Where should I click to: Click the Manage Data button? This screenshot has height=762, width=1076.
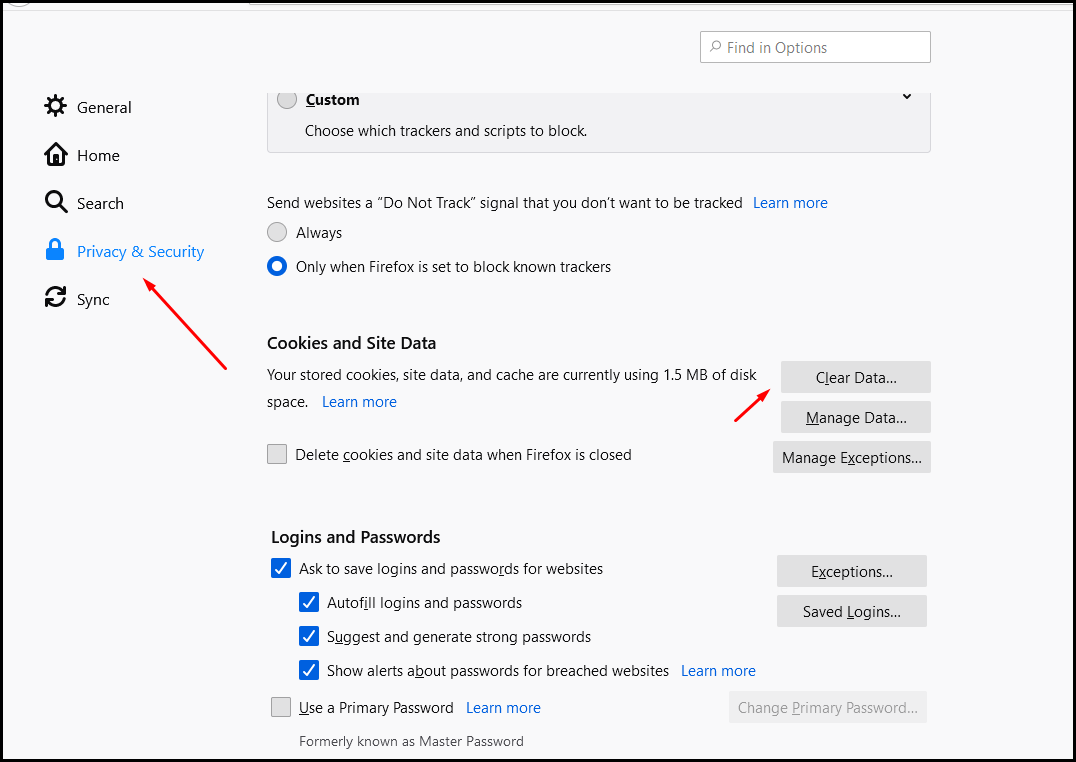[x=856, y=417]
